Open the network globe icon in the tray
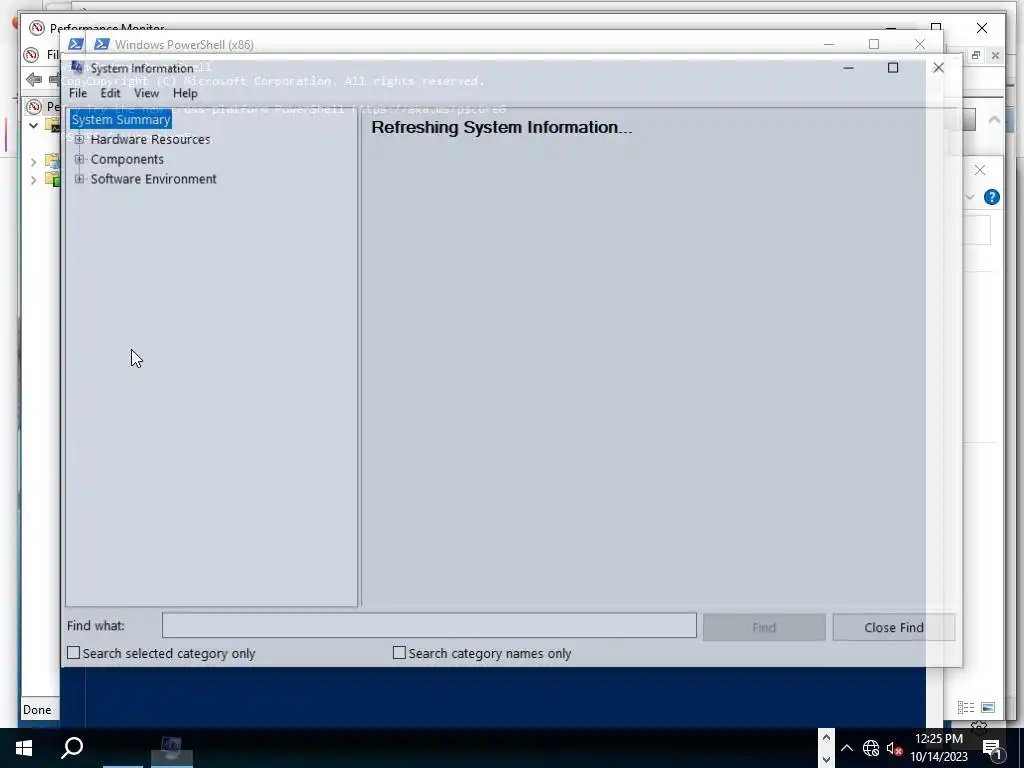 (871, 748)
